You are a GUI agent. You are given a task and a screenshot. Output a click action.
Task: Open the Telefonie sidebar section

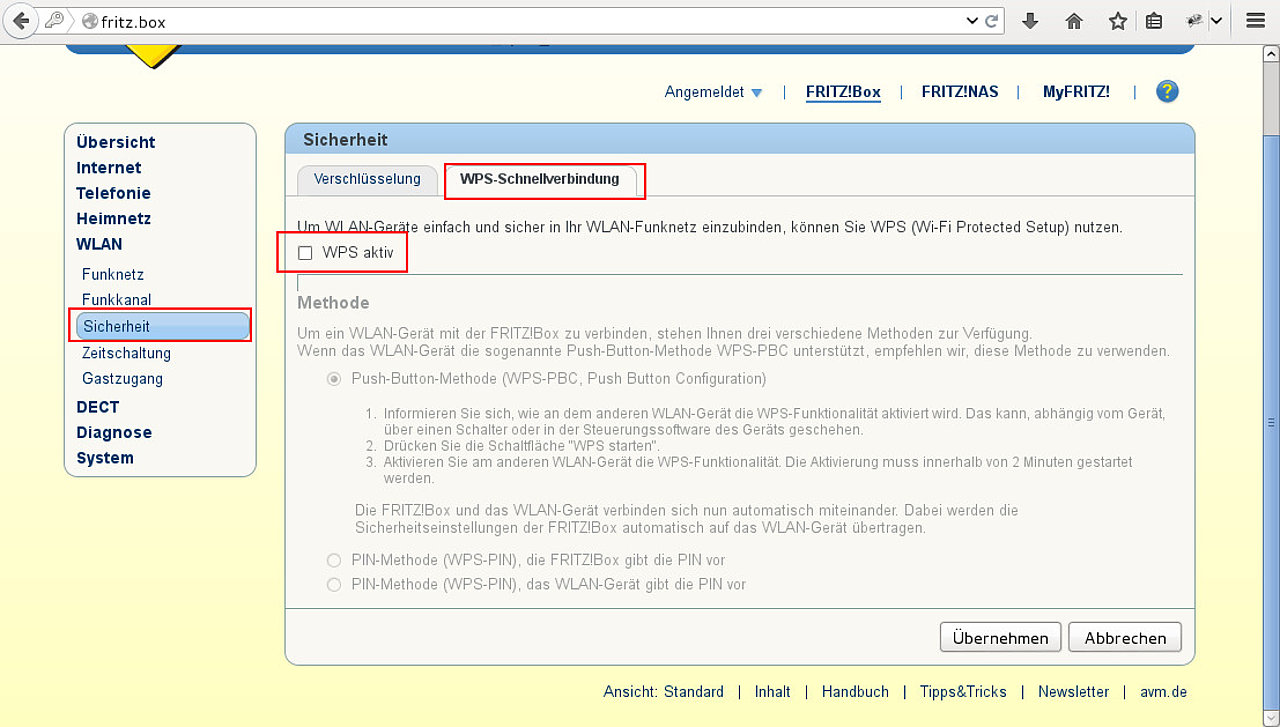[114, 193]
